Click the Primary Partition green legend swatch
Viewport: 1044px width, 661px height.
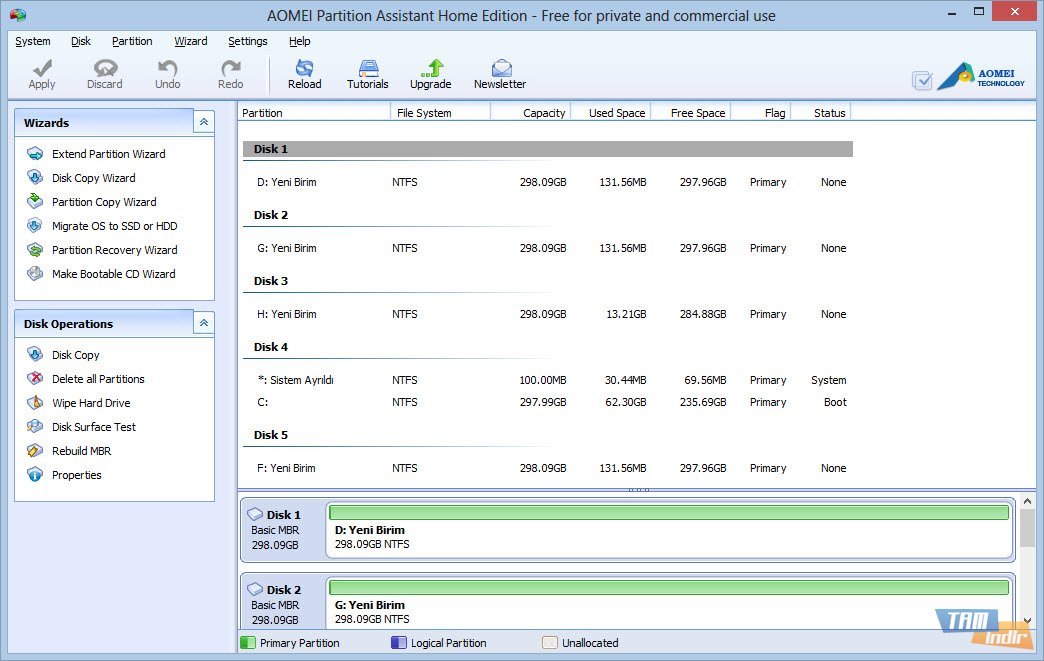(x=248, y=642)
